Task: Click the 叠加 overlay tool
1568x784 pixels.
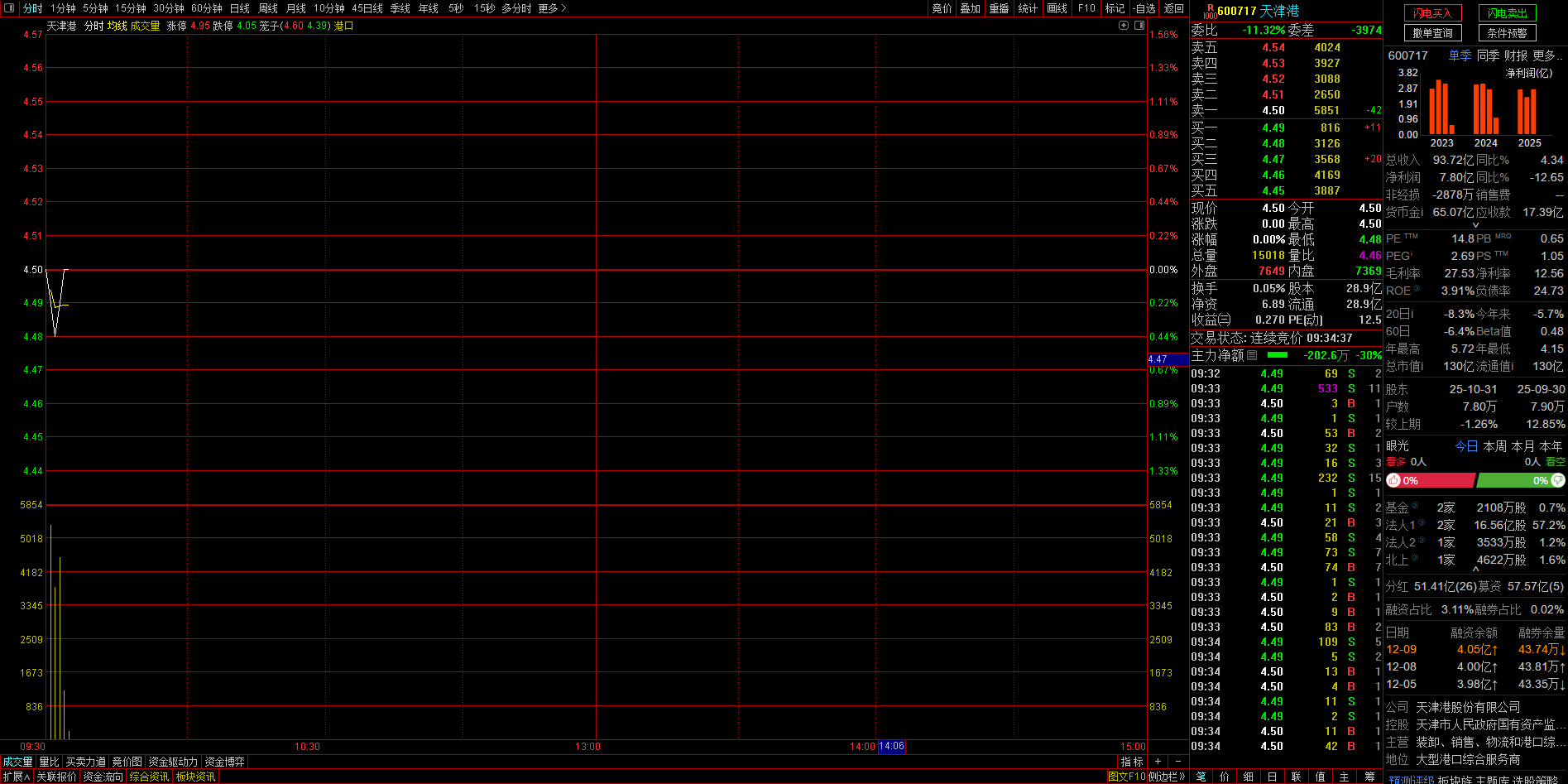Action: 971,8
